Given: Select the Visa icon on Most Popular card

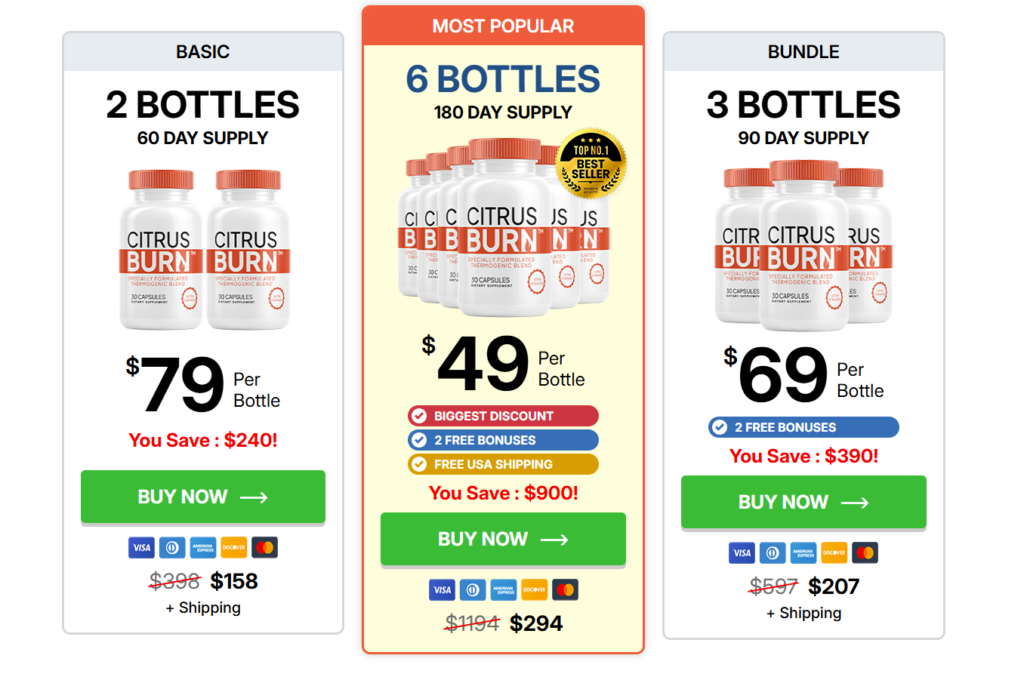Looking at the screenshot, I should [x=441, y=589].
